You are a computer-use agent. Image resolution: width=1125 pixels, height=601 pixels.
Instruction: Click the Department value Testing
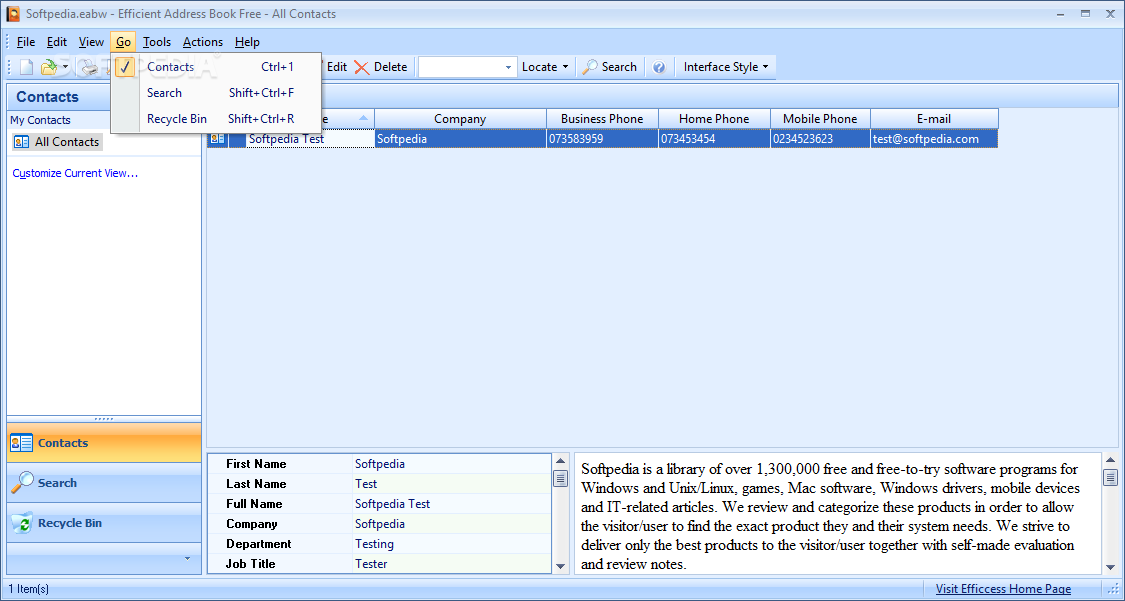click(x=374, y=544)
